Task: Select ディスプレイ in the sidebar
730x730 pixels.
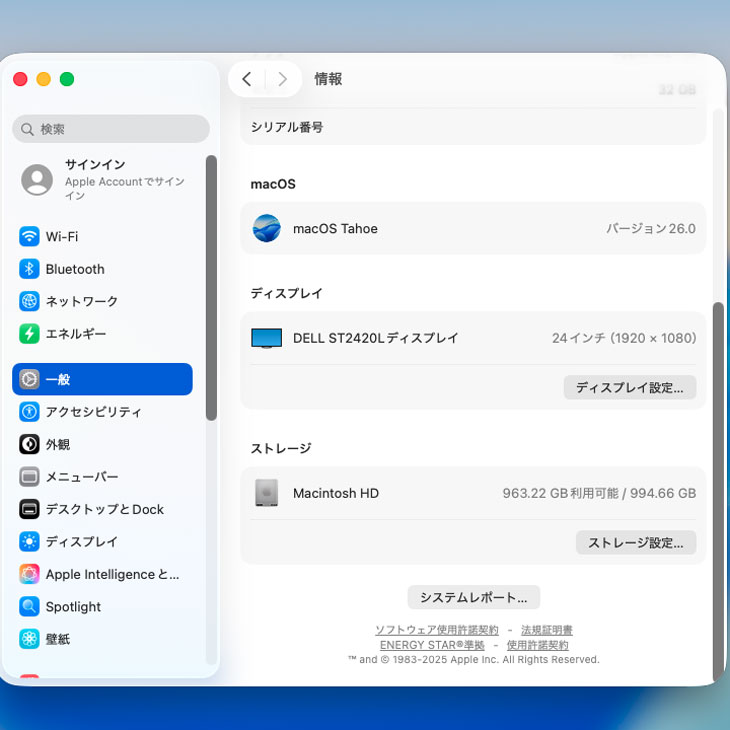Action: click(x=81, y=541)
